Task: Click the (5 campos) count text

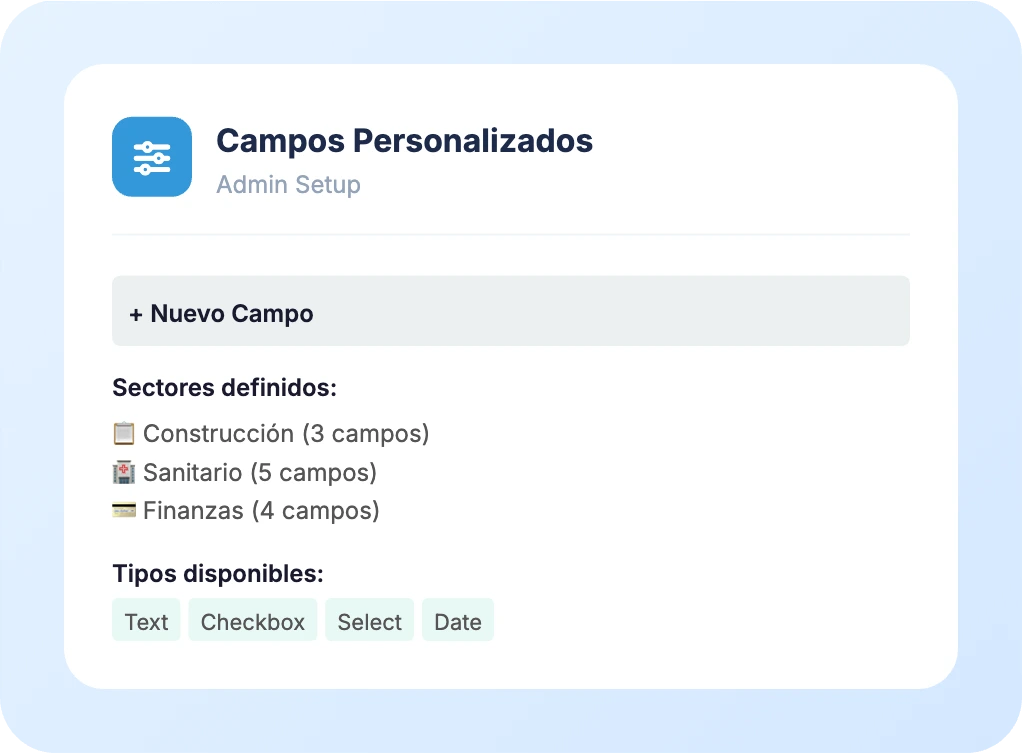Action: (x=314, y=472)
